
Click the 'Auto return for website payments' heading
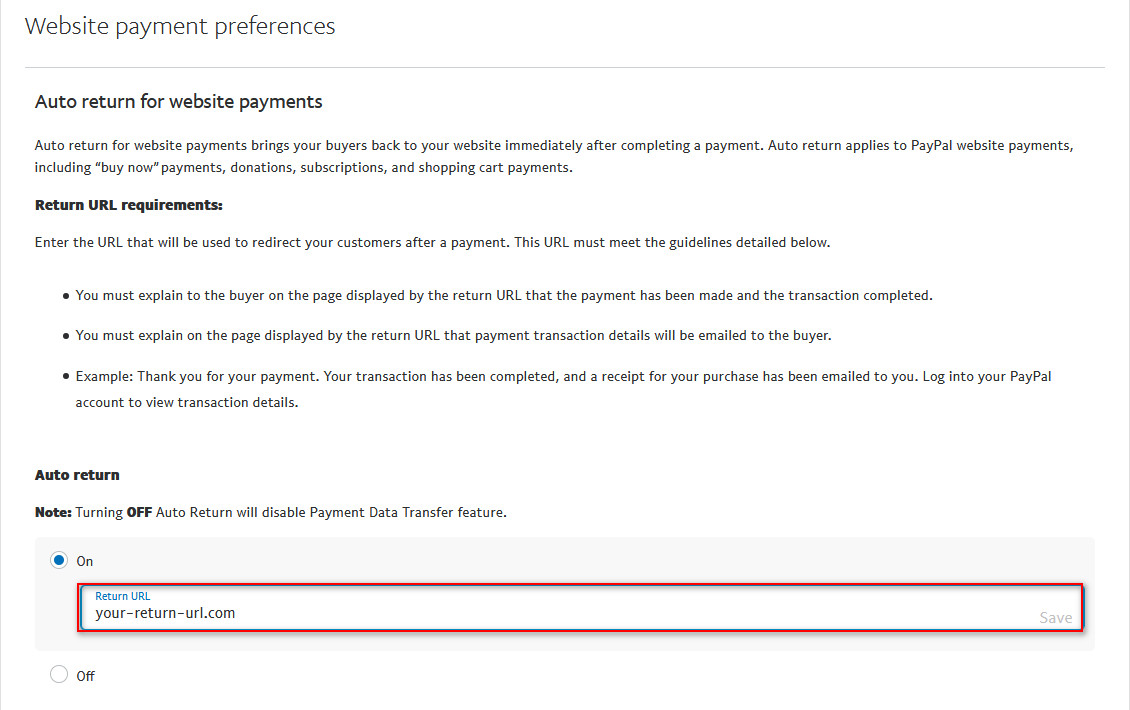pyautogui.click(x=179, y=102)
